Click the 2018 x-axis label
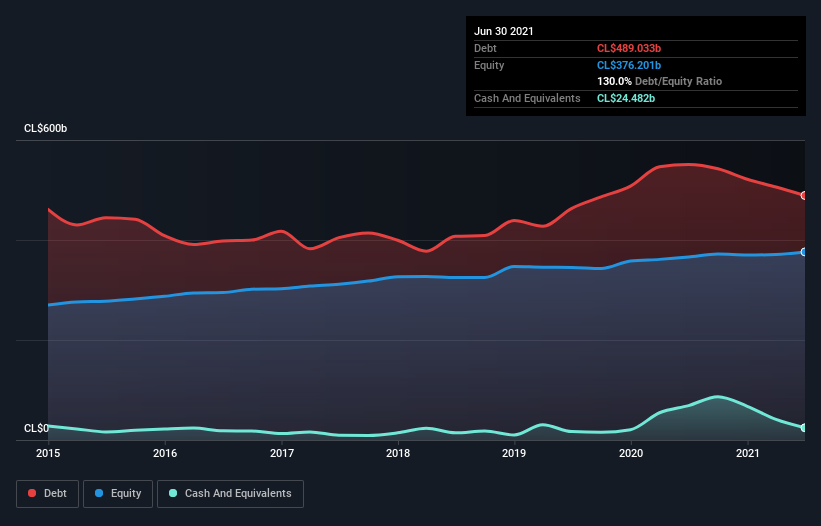Screen dimensions: 821x526 (398, 453)
